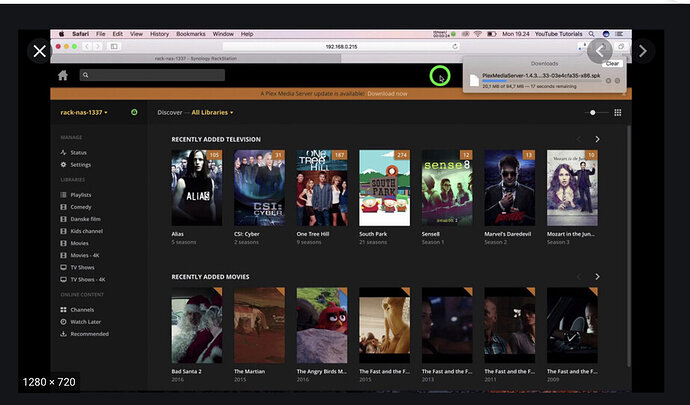Open the CSI: Cyber poster
690x405 pixels.
tap(259, 188)
